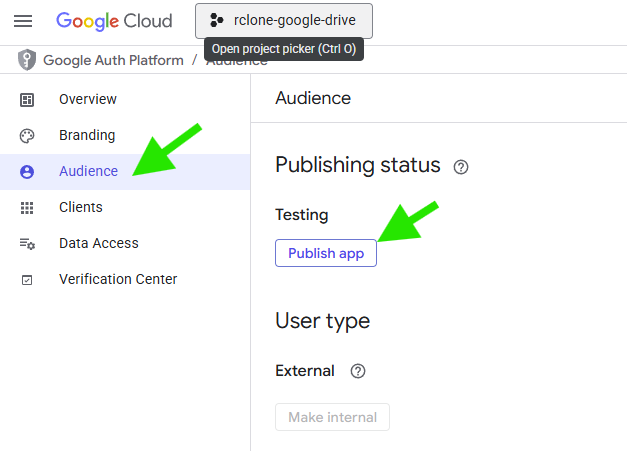Click the Audience page heading

[313, 98]
